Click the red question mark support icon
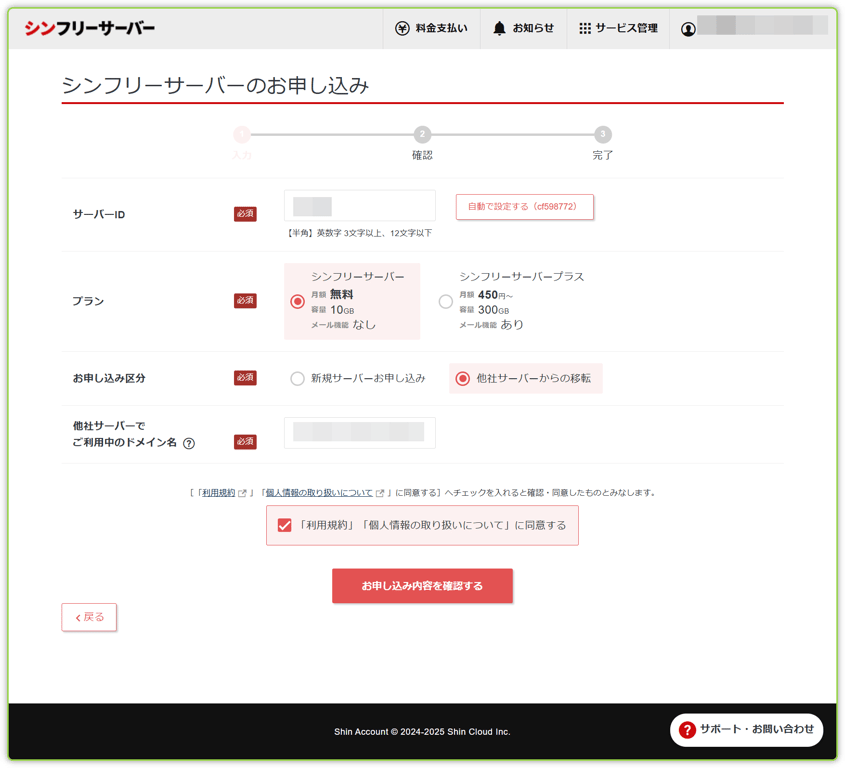This screenshot has width=845, height=768. (x=687, y=730)
